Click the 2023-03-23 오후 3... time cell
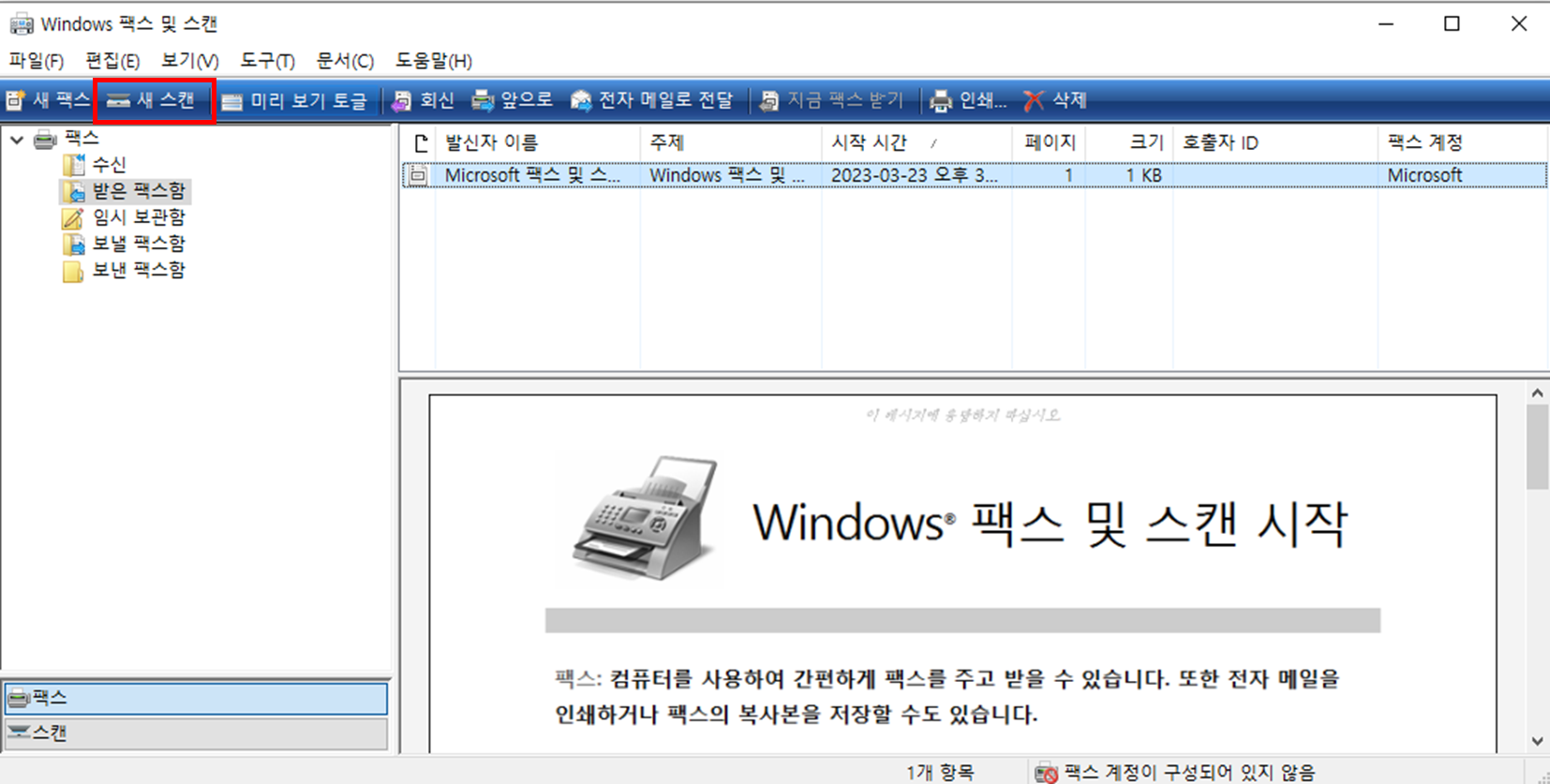Viewport: 1550px width, 784px height. click(x=915, y=175)
